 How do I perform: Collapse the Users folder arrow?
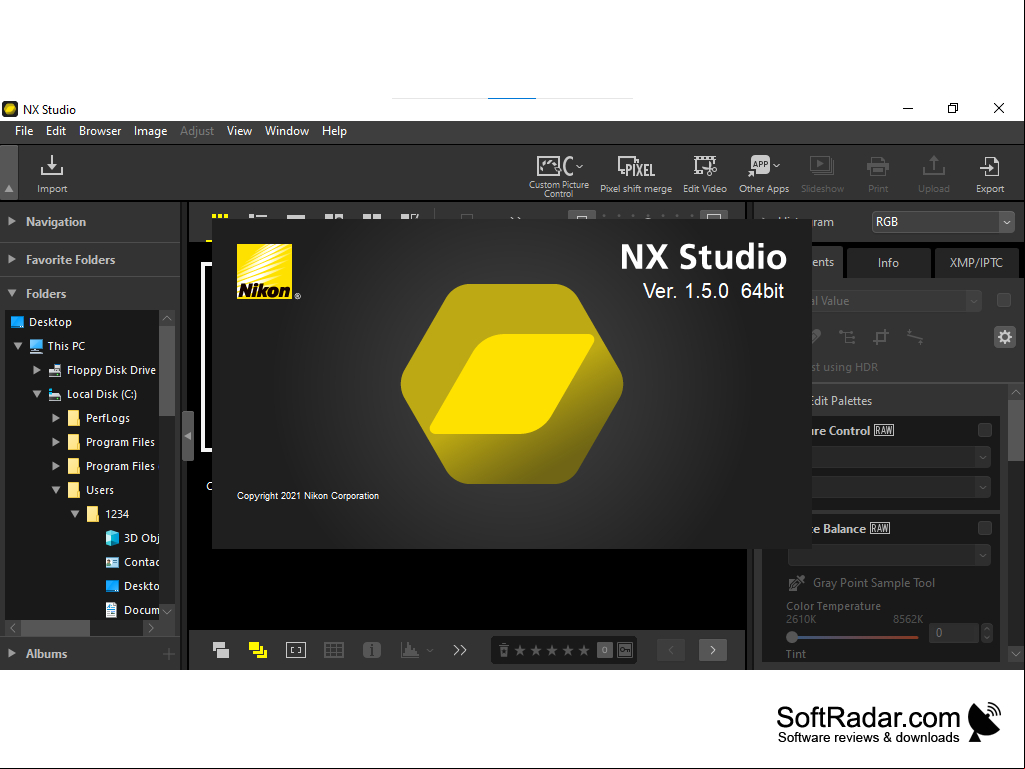[56, 490]
